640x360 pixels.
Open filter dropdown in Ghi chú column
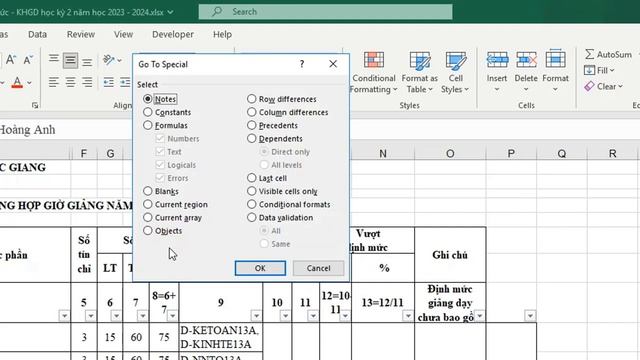[x=480, y=316]
